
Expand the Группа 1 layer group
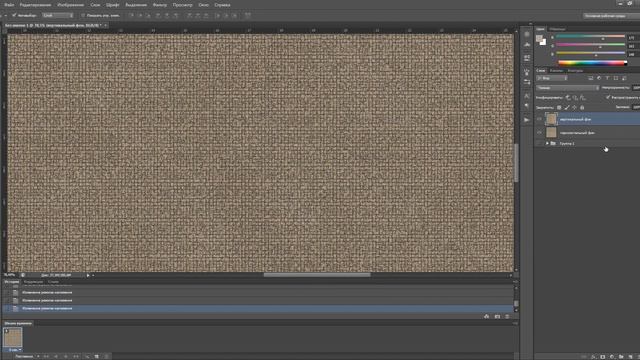point(547,143)
